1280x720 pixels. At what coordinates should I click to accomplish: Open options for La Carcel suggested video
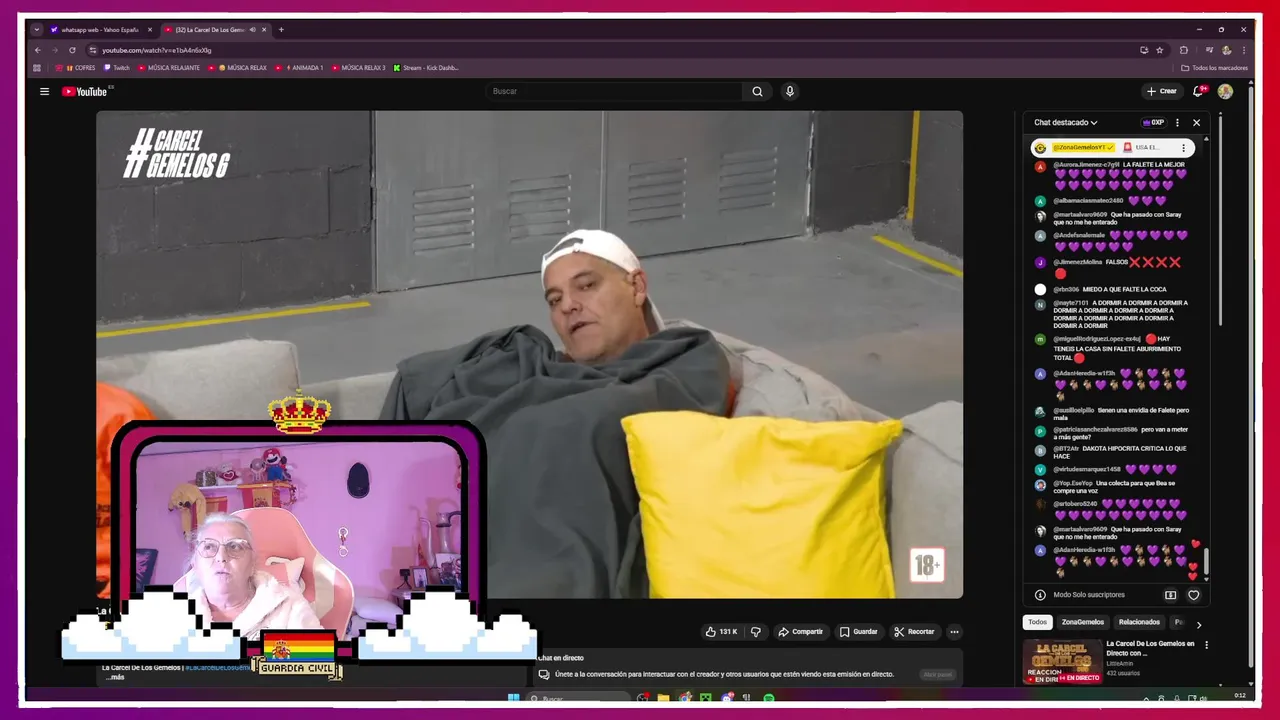[x=1207, y=646]
